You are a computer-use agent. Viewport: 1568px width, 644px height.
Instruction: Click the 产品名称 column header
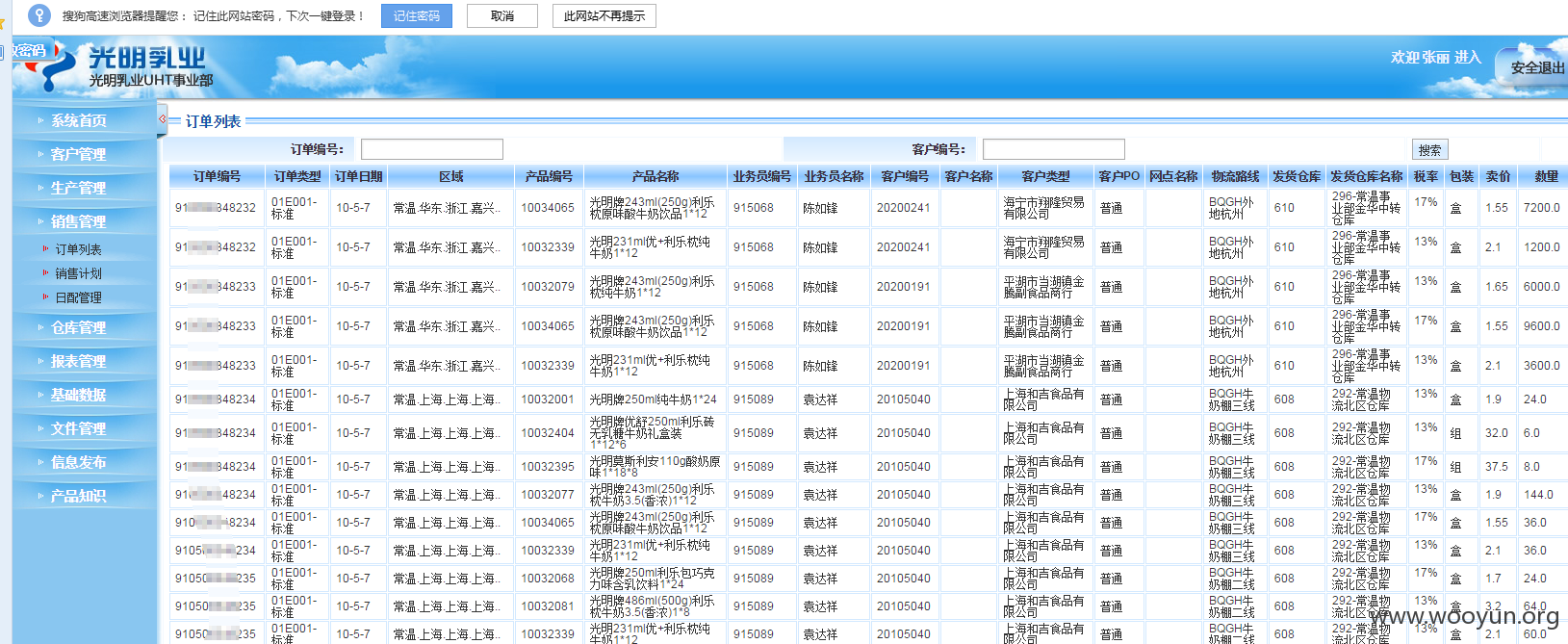pos(655,176)
